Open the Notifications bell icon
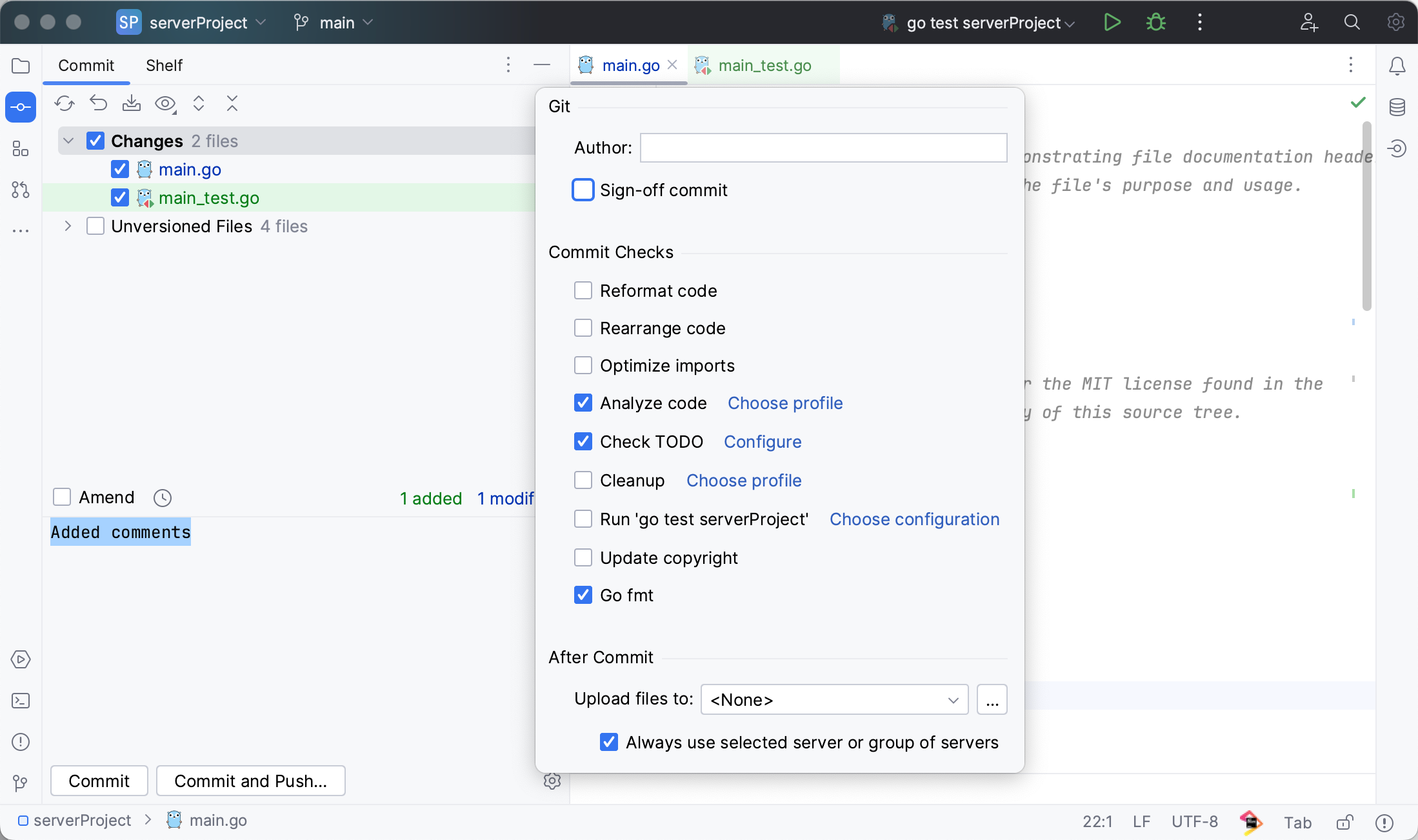Screen dimensions: 1418x840 [1397, 65]
